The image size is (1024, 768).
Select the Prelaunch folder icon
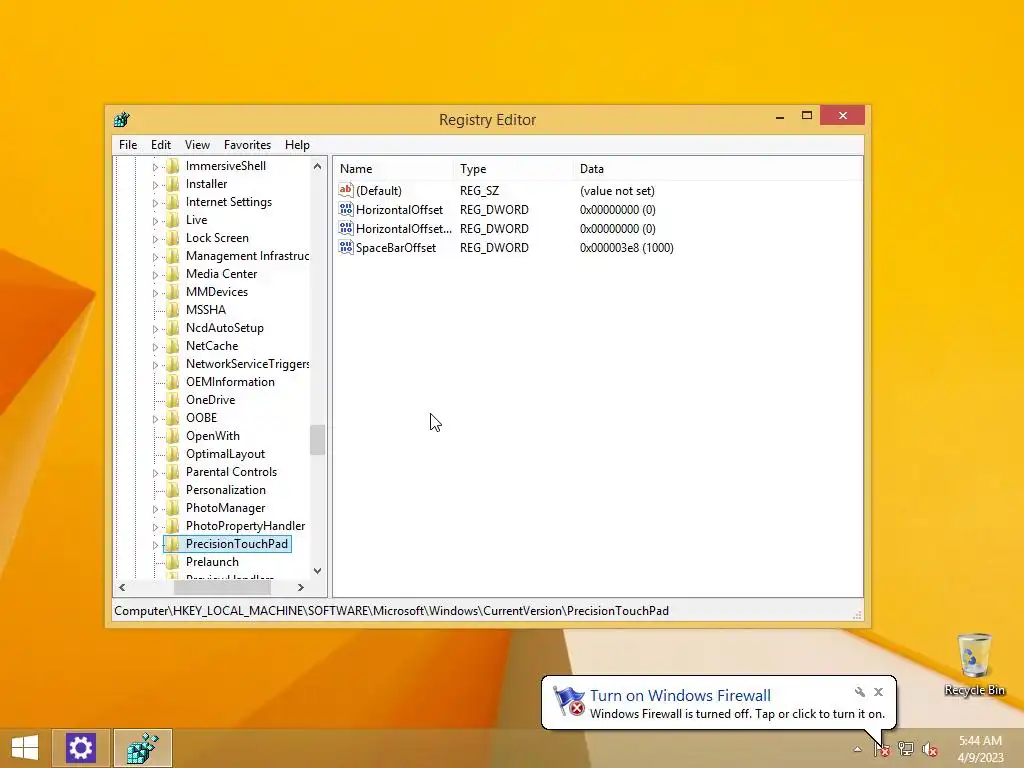coord(173,562)
